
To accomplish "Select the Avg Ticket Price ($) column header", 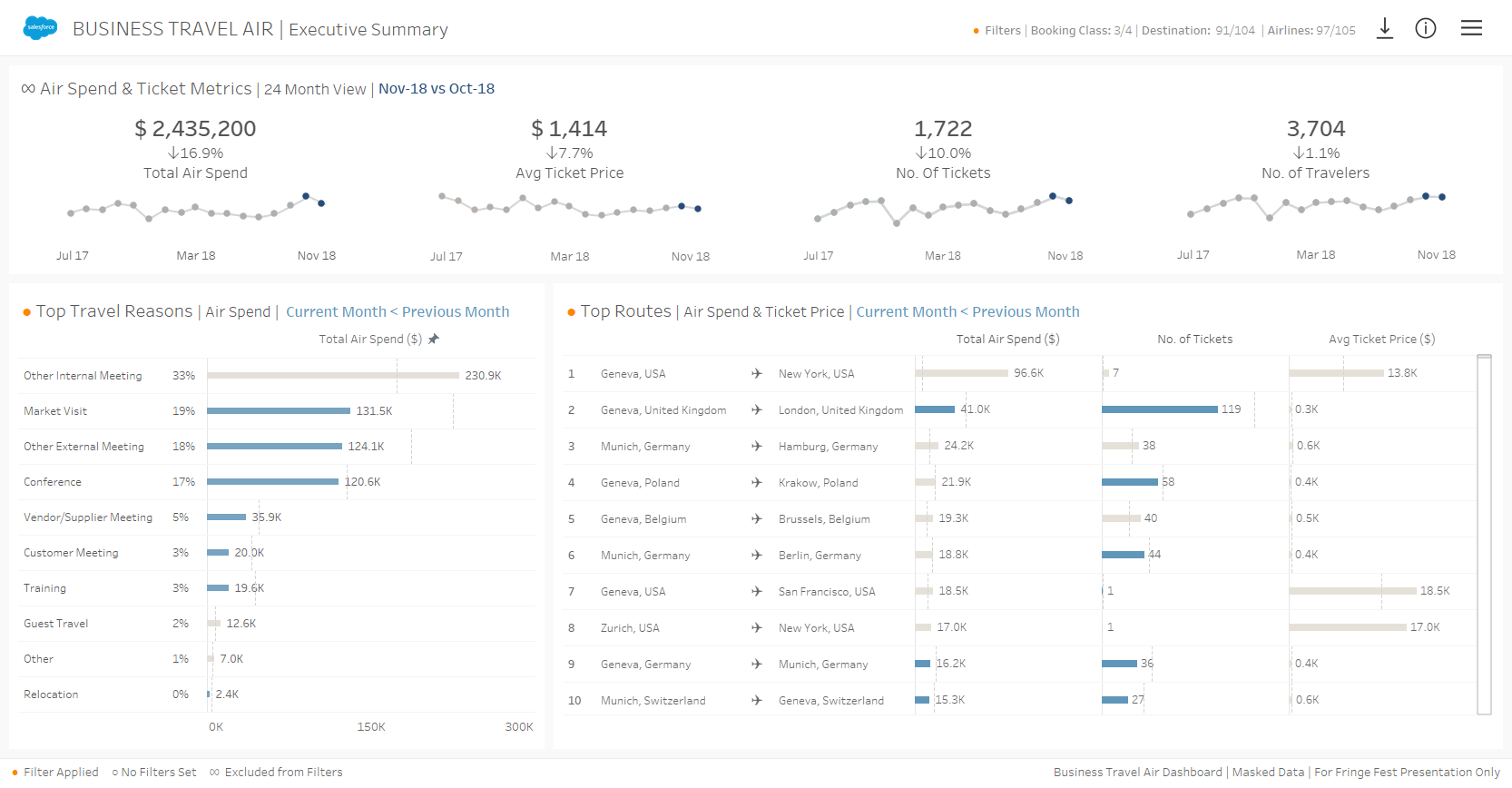I will (x=1381, y=339).
